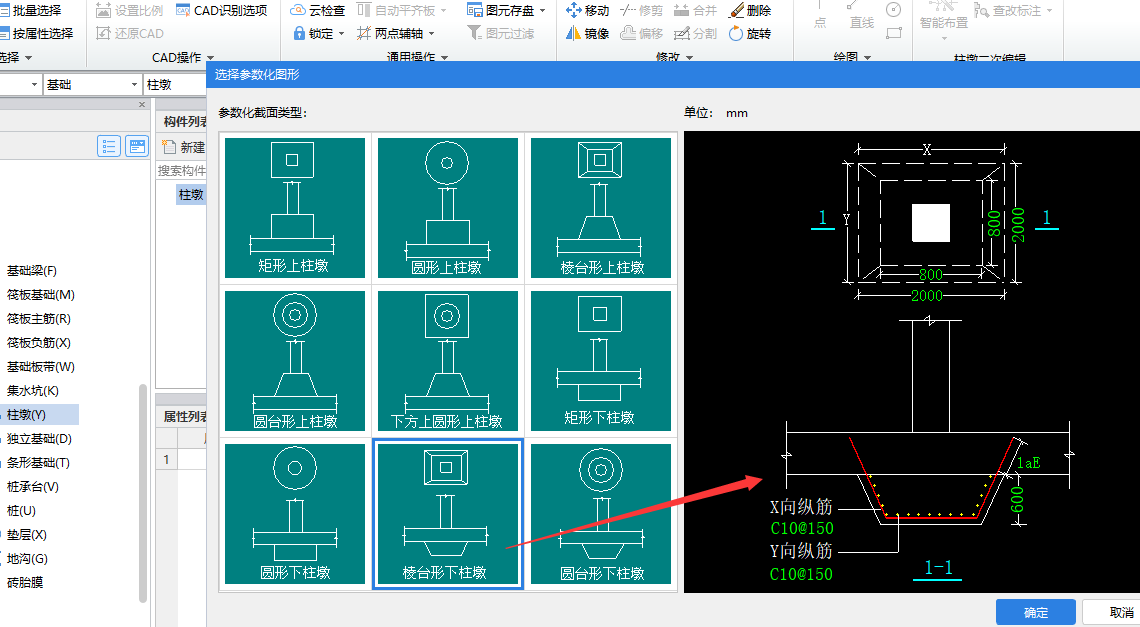Select 筏板负筋(X) in the navigation tree
The image size is (1140, 627).
click(x=39, y=343)
